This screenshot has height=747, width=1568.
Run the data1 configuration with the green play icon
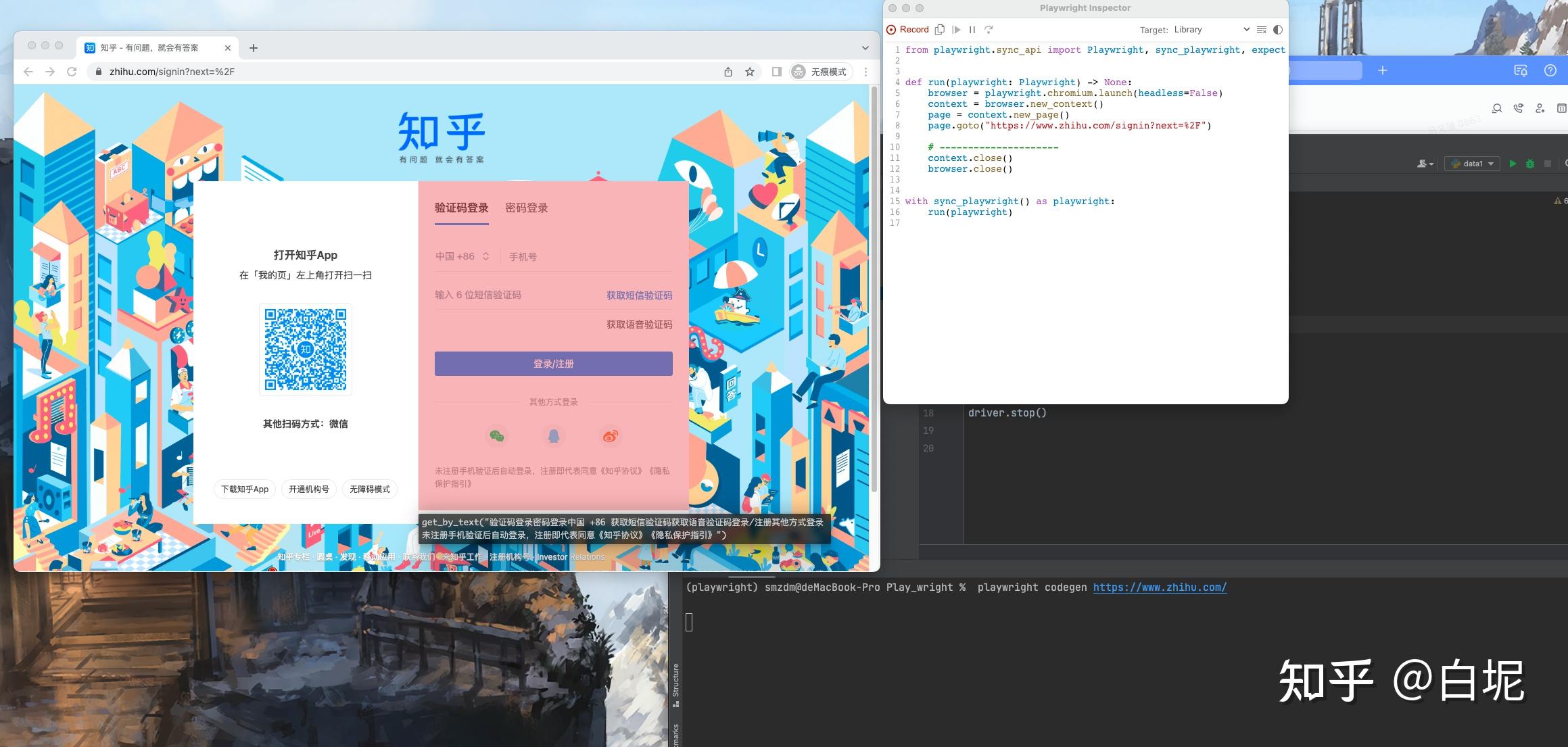pos(1513,163)
